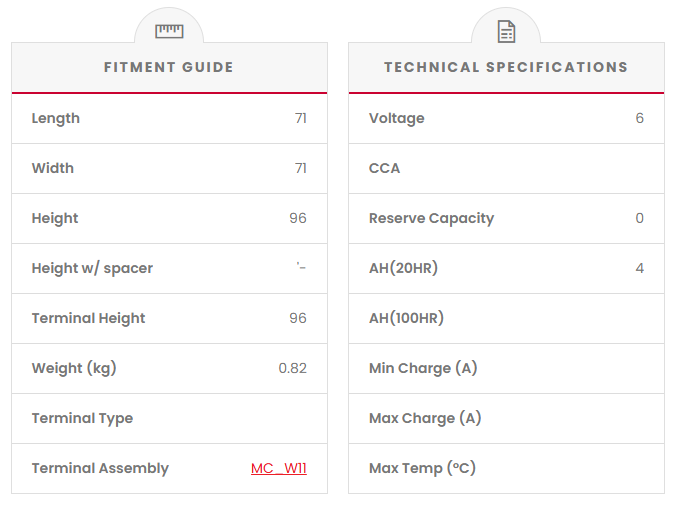Select the Technical Specifications heading
676x510 pixels.
tap(506, 68)
